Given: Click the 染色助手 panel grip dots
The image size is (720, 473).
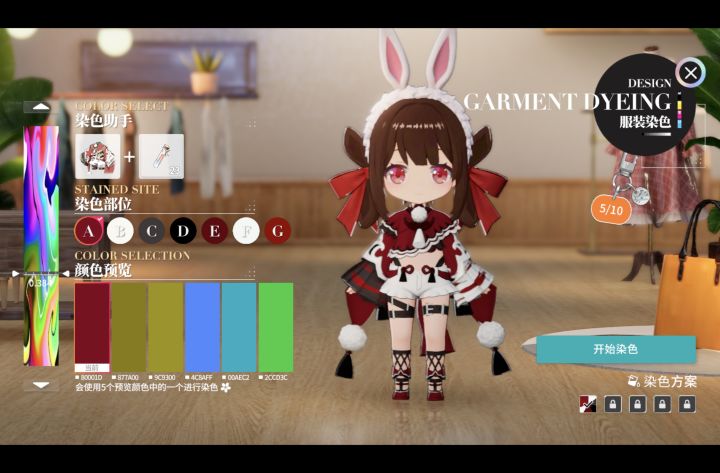Looking at the screenshot, I should pos(252,124).
